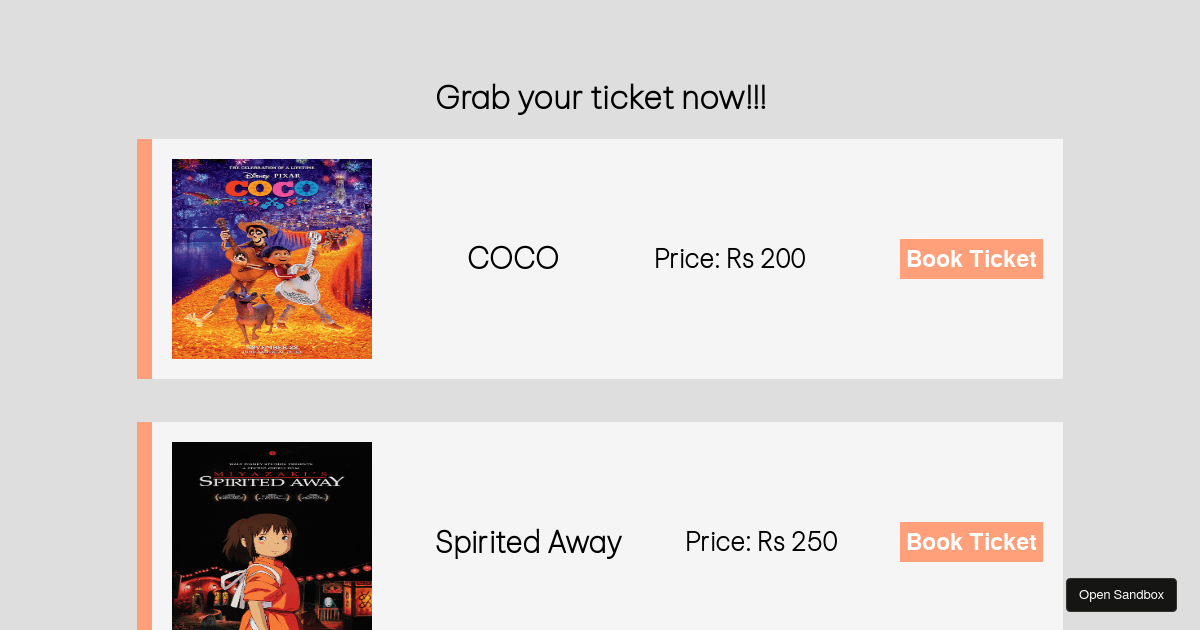Click the orange accent bar on COCO card
Image resolution: width=1200 pixels, height=630 pixels.
[144, 259]
